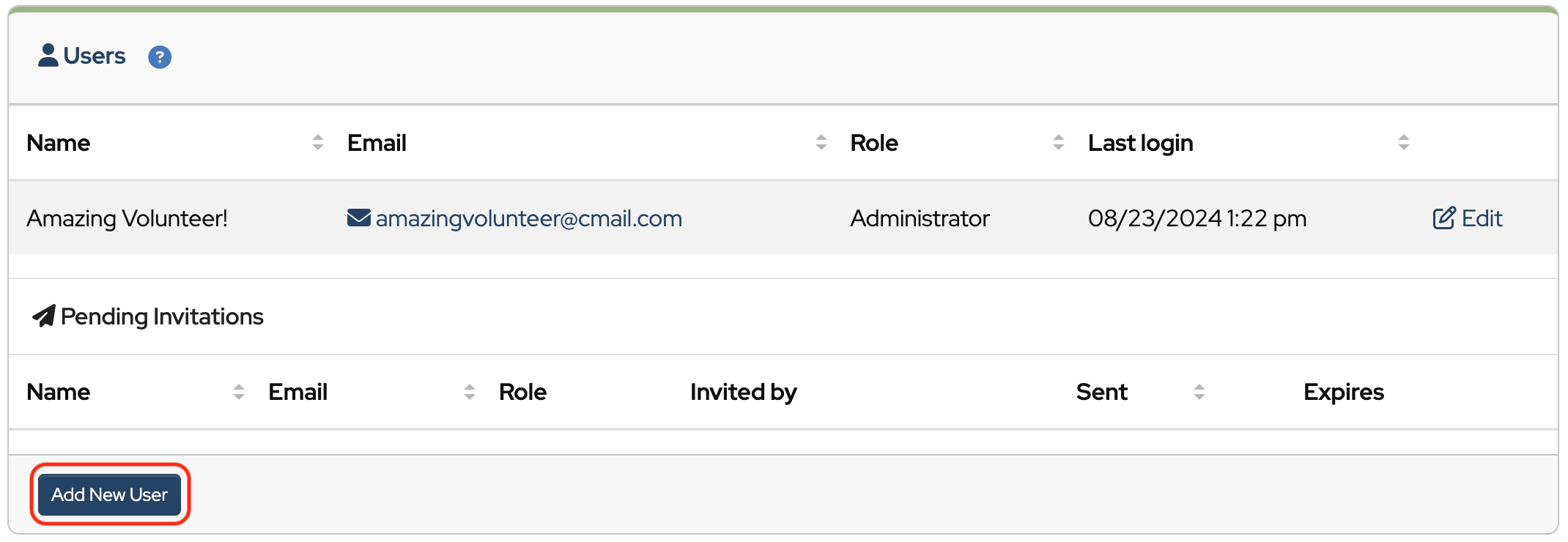Click the pencil edit icon for Amazing Volunteer
The height and width of the screenshot is (542, 1568).
(x=1443, y=218)
